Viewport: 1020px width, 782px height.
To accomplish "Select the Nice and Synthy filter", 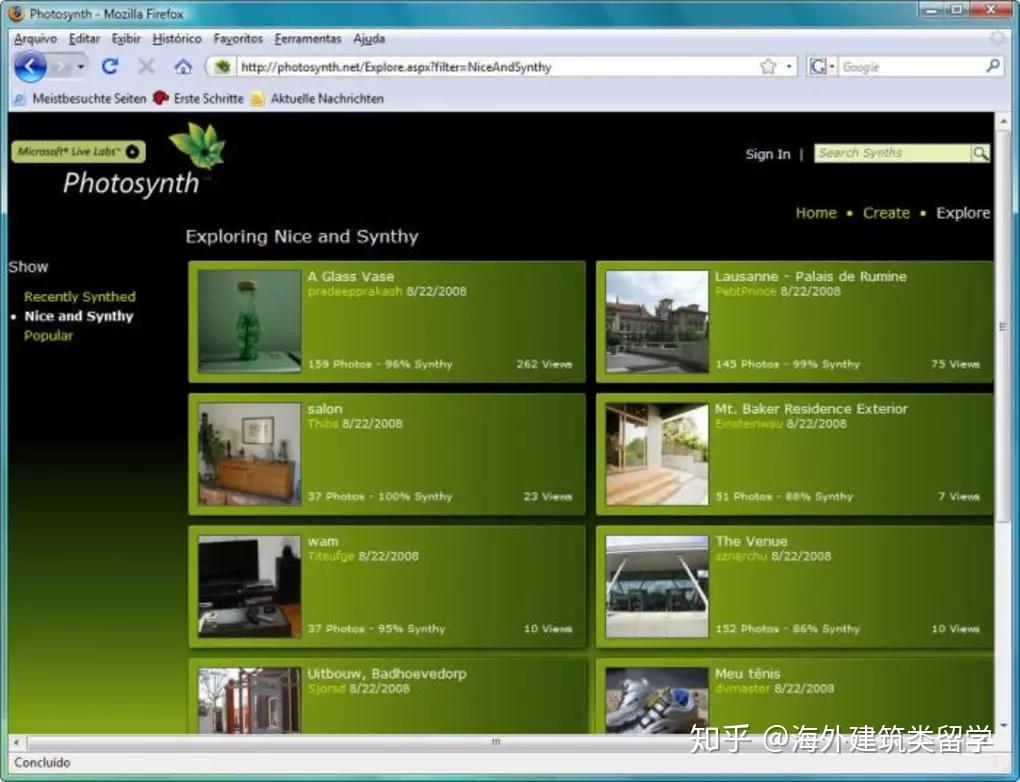I will click(79, 316).
